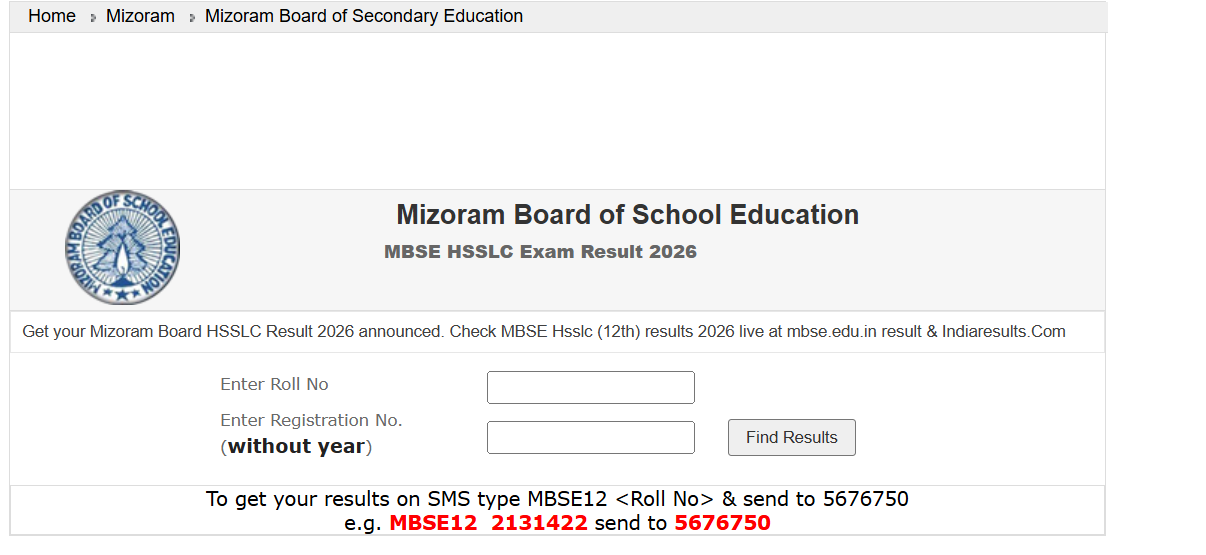Image resolution: width=1206 pixels, height=555 pixels.
Task: Open the Mizoram breadcrumb link
Action: tap(140, 16)
